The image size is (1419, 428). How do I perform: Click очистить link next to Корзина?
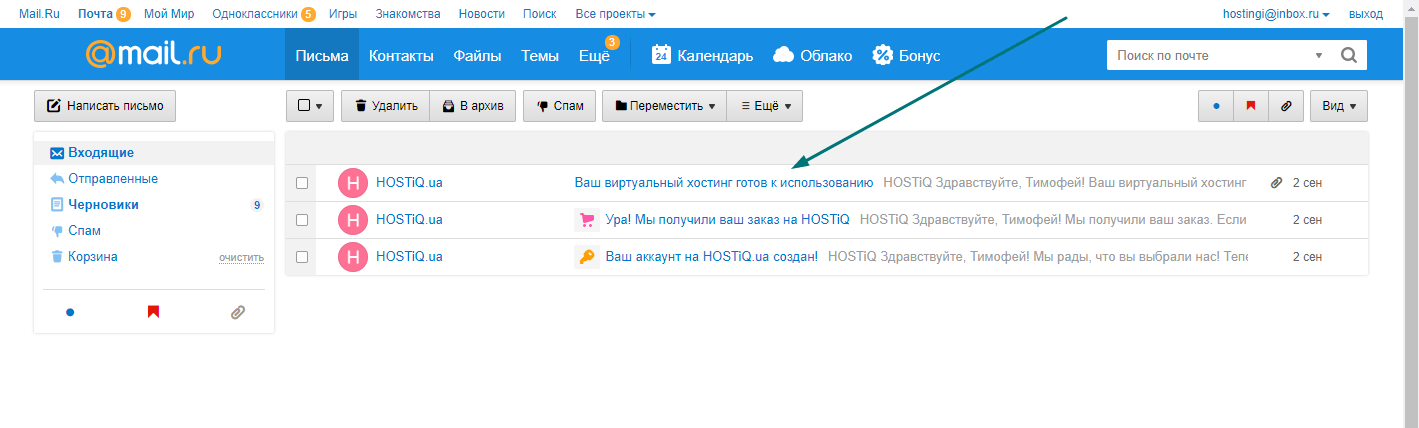(x=242, y=258)
